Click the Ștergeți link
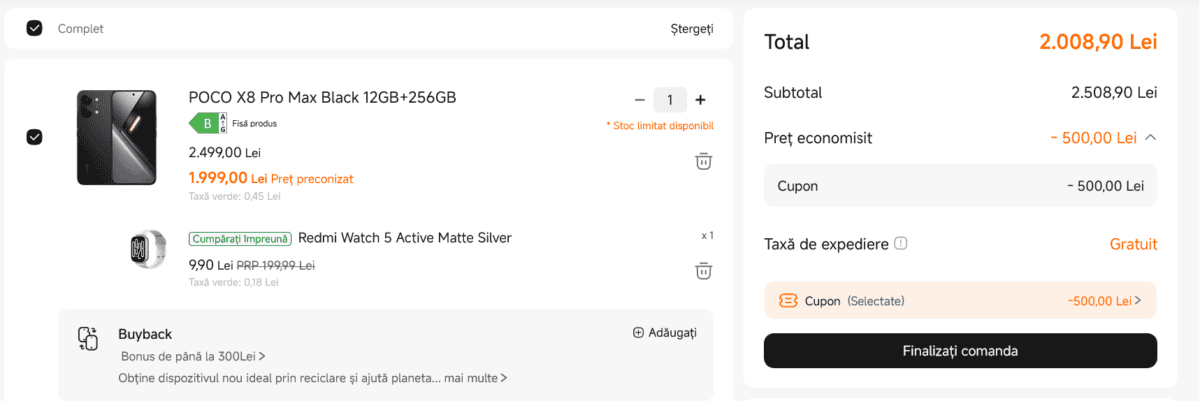Viewport: 1200px width, 401px height. point(691,28)
